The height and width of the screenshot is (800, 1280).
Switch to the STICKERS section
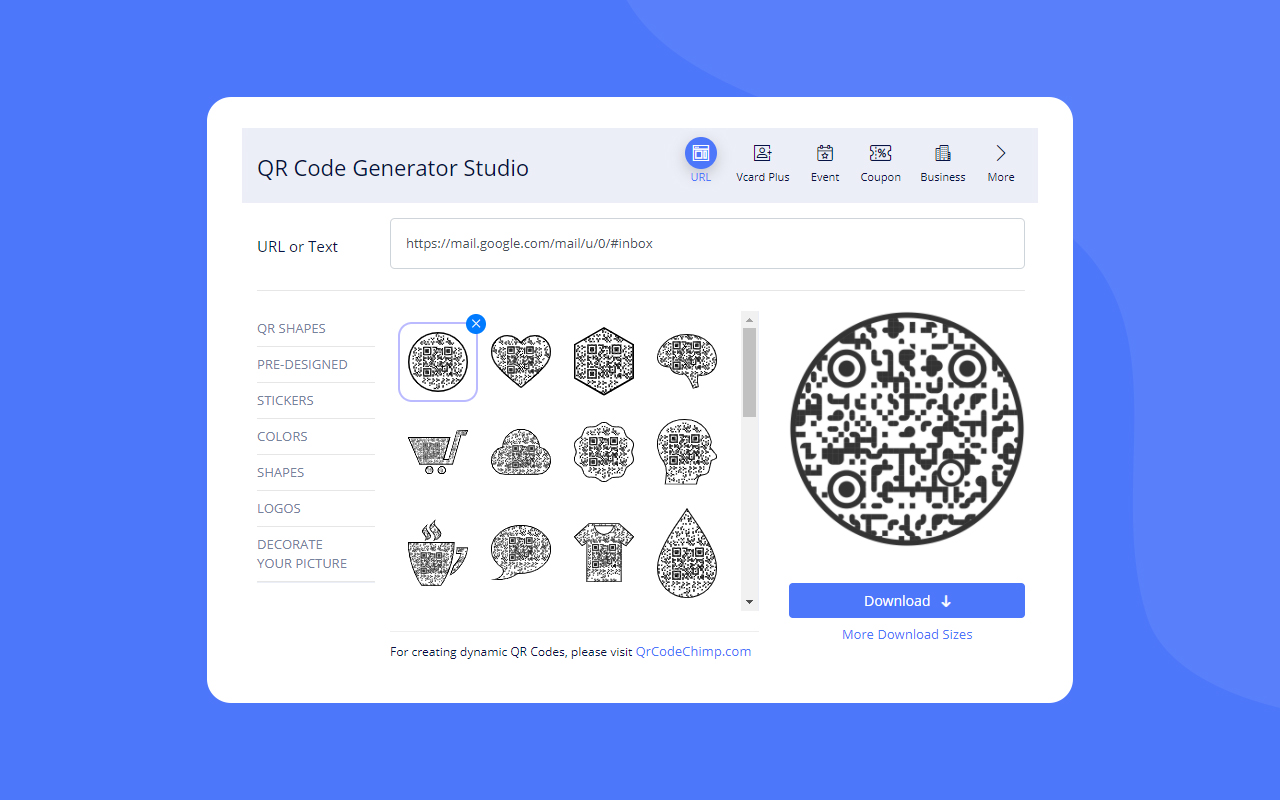[x=285, y=400]
